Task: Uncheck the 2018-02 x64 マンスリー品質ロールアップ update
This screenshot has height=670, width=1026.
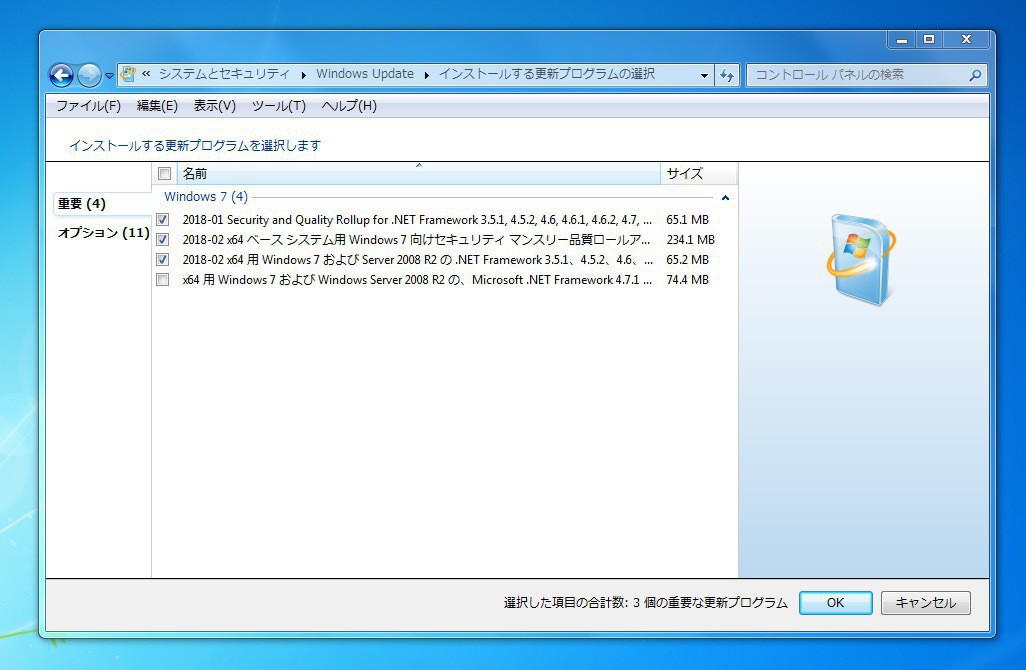Action: tap(163, 240)
